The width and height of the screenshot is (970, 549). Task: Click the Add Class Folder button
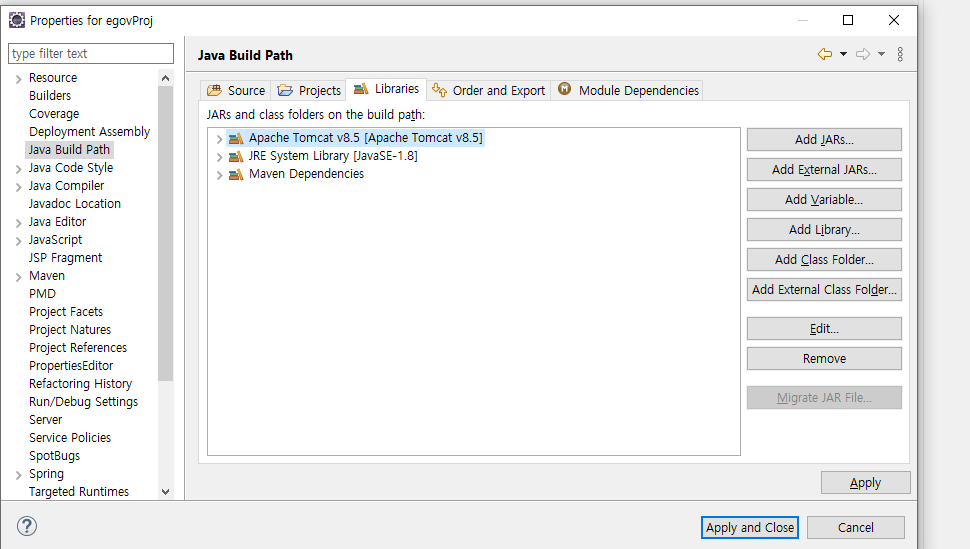(x=824, y=259)
